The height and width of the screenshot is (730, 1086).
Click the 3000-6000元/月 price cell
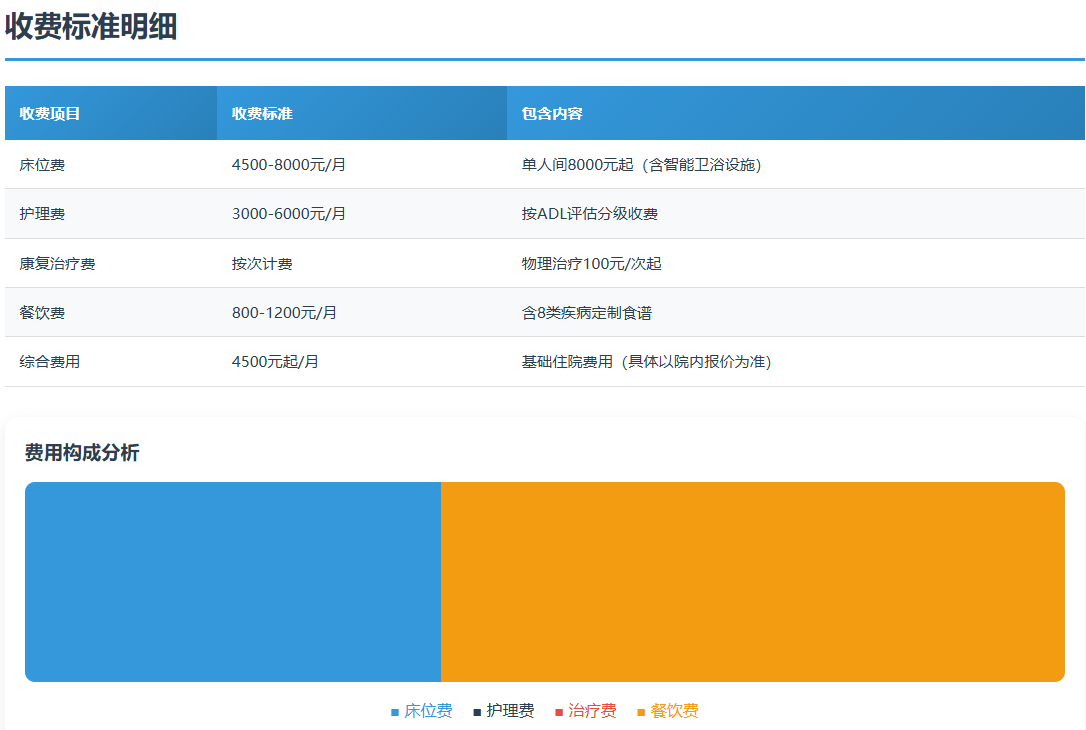(289, 214)
